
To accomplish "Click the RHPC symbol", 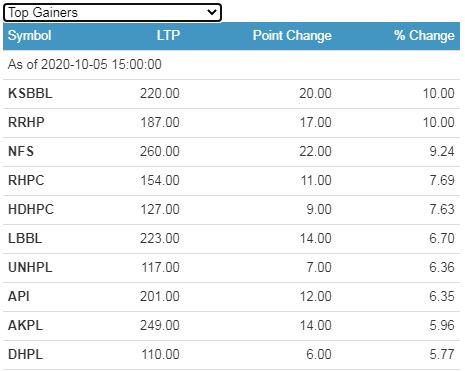I will click(26, 180).
